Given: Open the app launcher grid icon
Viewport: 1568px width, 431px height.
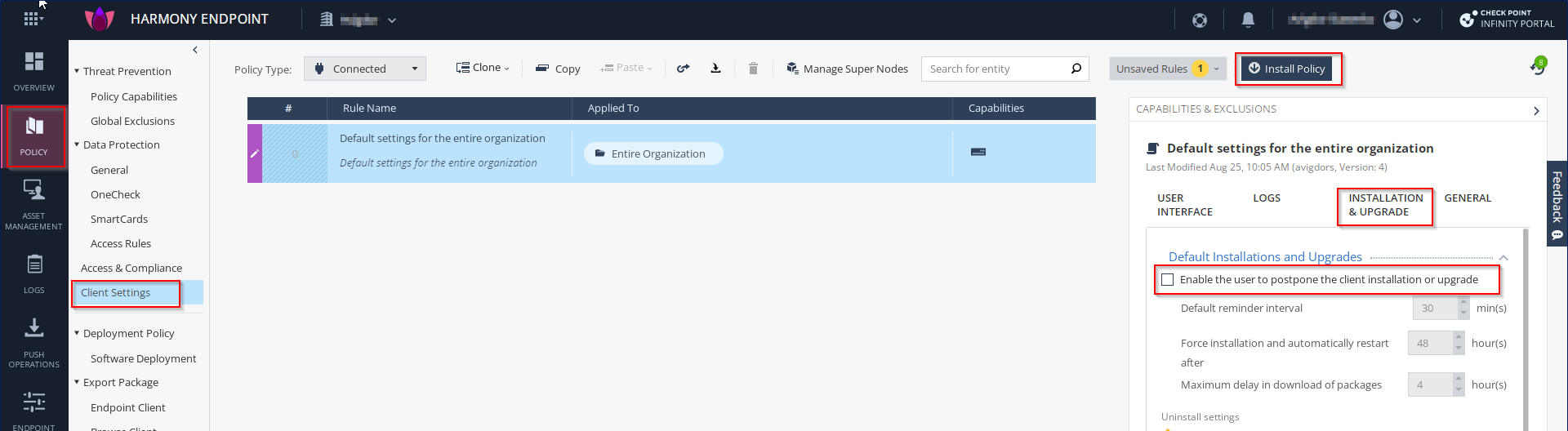Looking at the screenshot, I should click(31, 19).
